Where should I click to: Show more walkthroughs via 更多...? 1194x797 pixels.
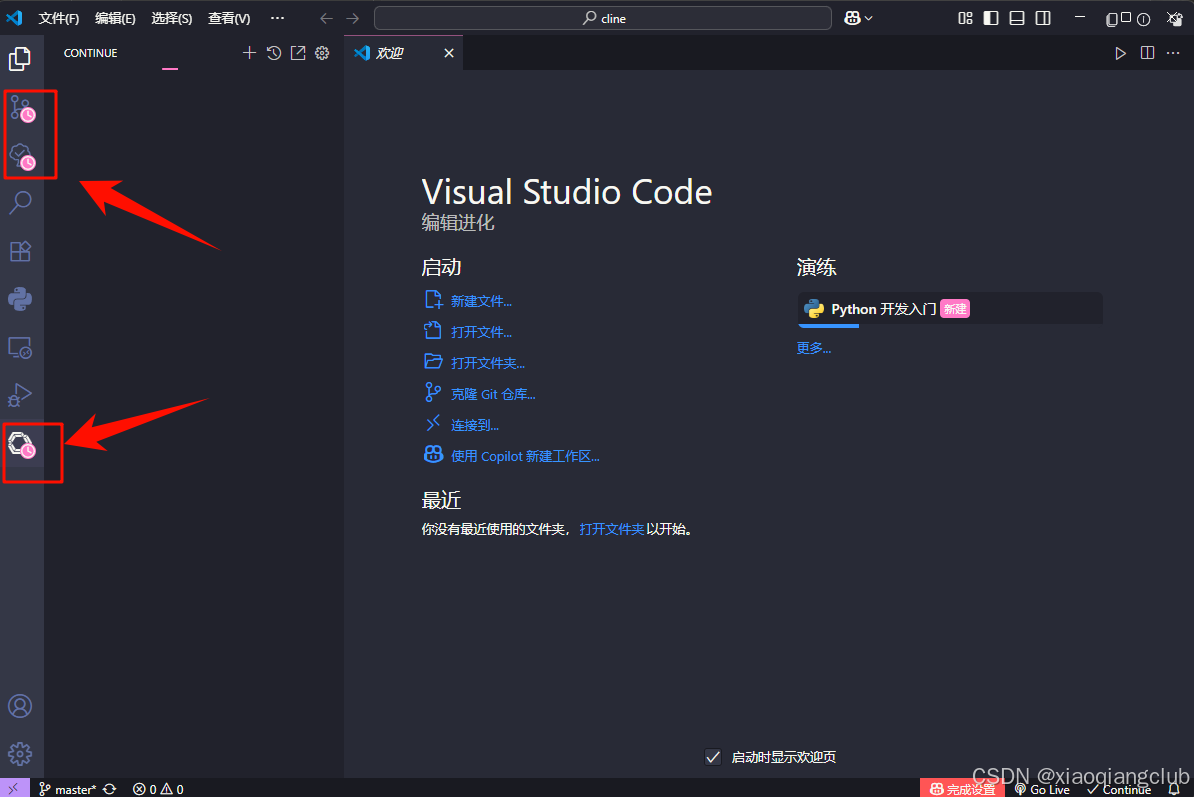point(813,348)
